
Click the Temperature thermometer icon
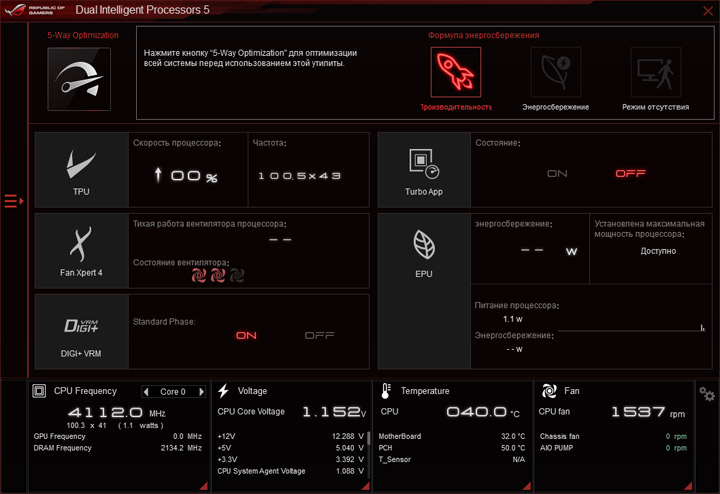[x=386, y=391]
